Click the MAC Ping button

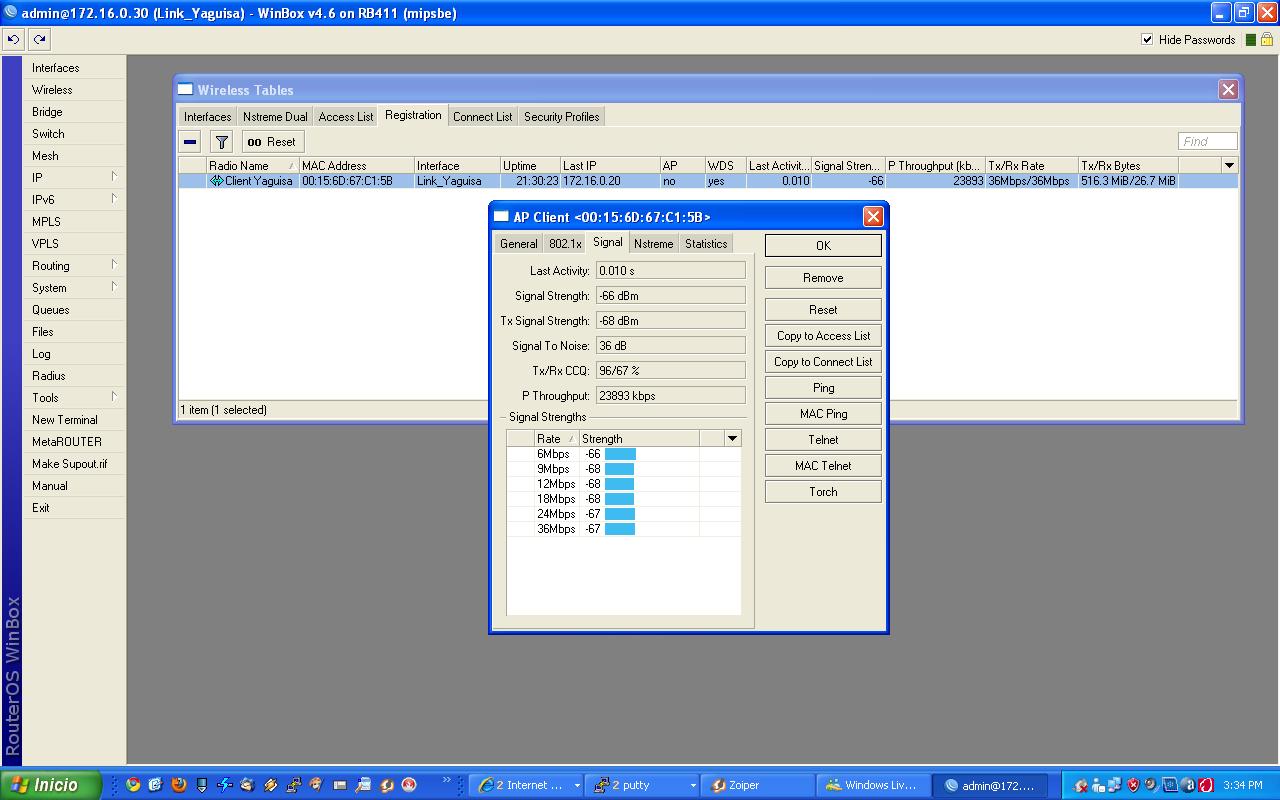pos(822,414)
